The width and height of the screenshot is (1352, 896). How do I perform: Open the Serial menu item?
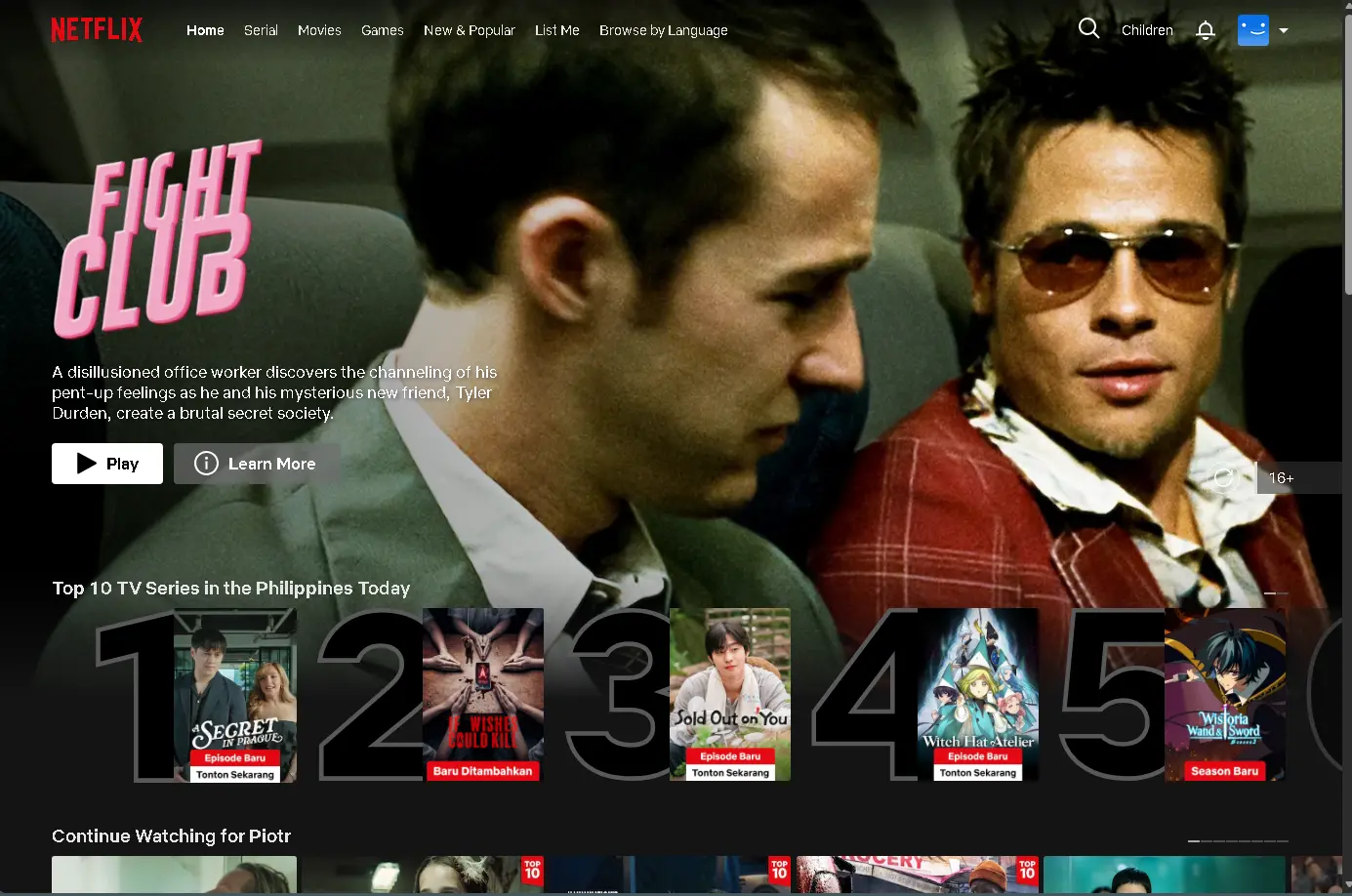tap(261, 30)
